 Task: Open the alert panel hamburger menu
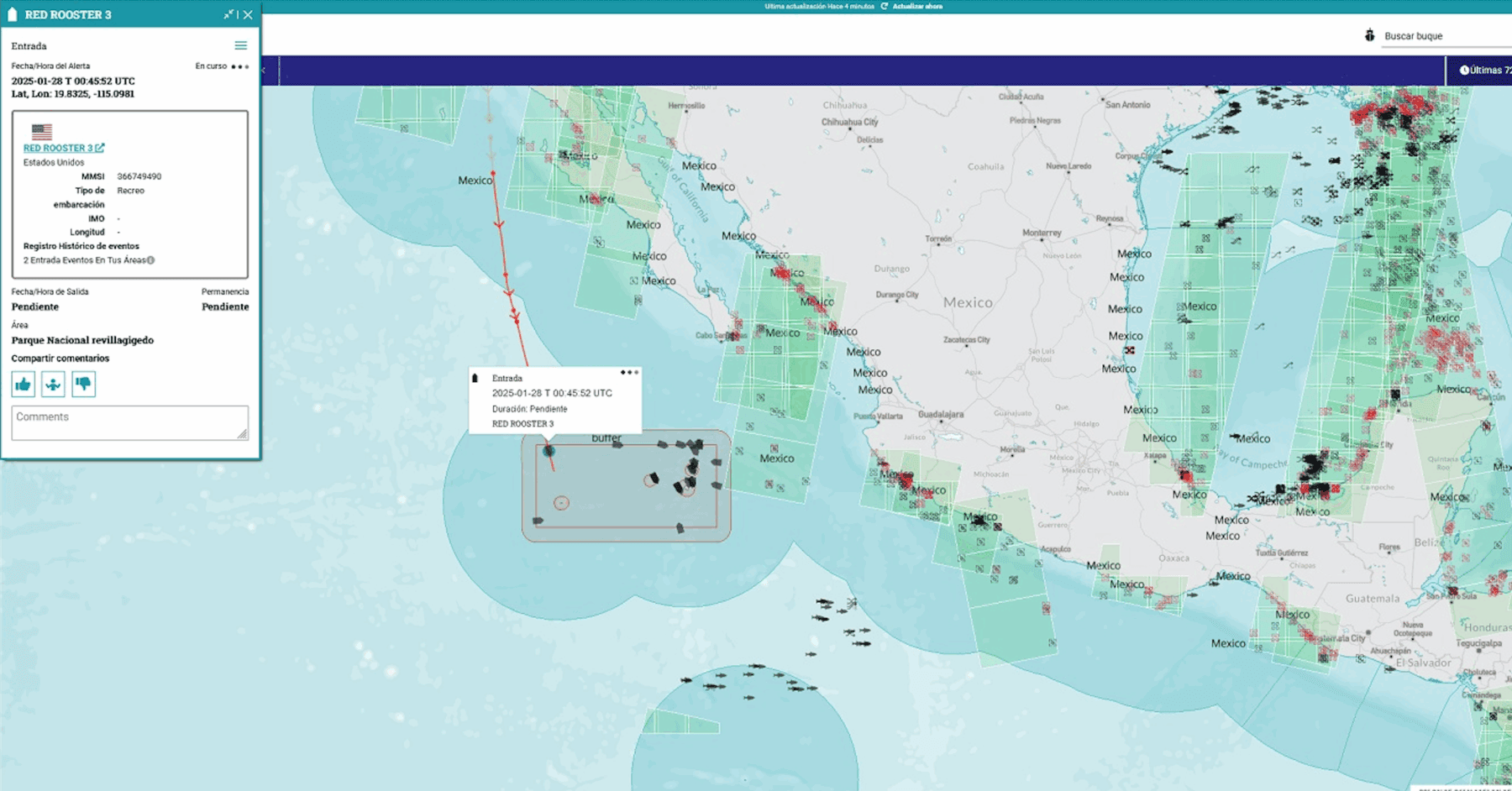tap(241, 45)
